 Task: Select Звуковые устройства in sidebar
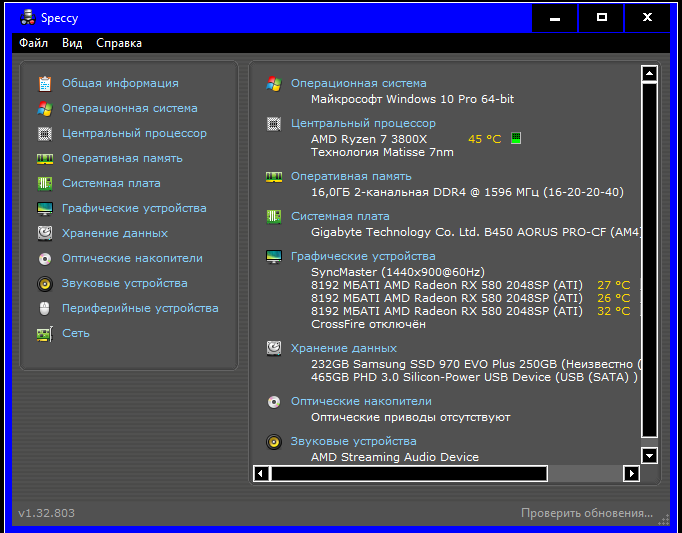(124, 283)
